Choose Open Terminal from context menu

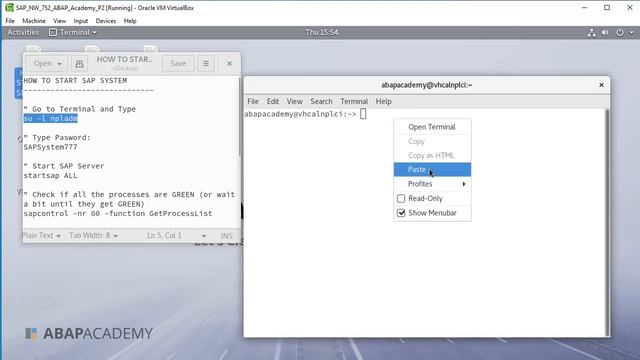click(432, 127)
